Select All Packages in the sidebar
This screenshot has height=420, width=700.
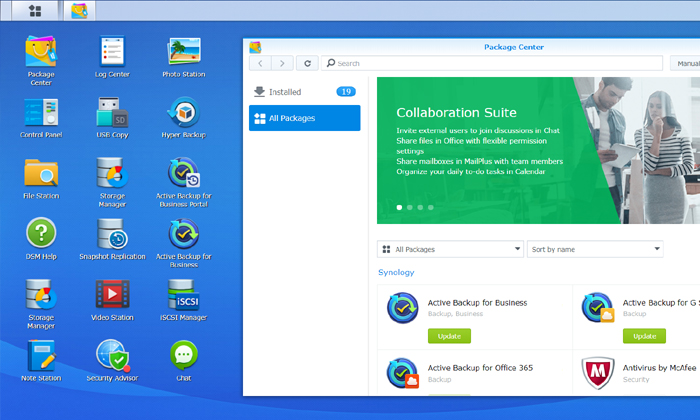(304, 118)
